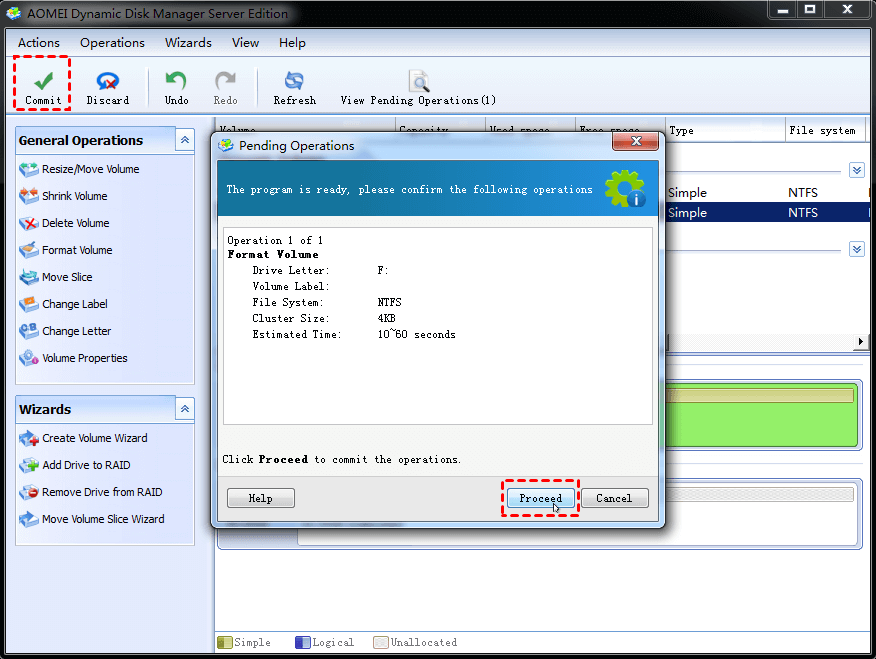Open the Actions menu
Image resolution: width=876 pixels, height=659 pixels.
click(39, 43)
